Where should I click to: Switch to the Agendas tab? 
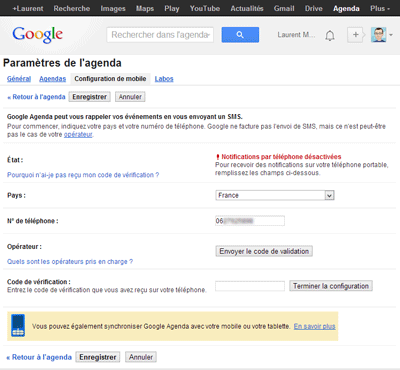click(52, 79)
